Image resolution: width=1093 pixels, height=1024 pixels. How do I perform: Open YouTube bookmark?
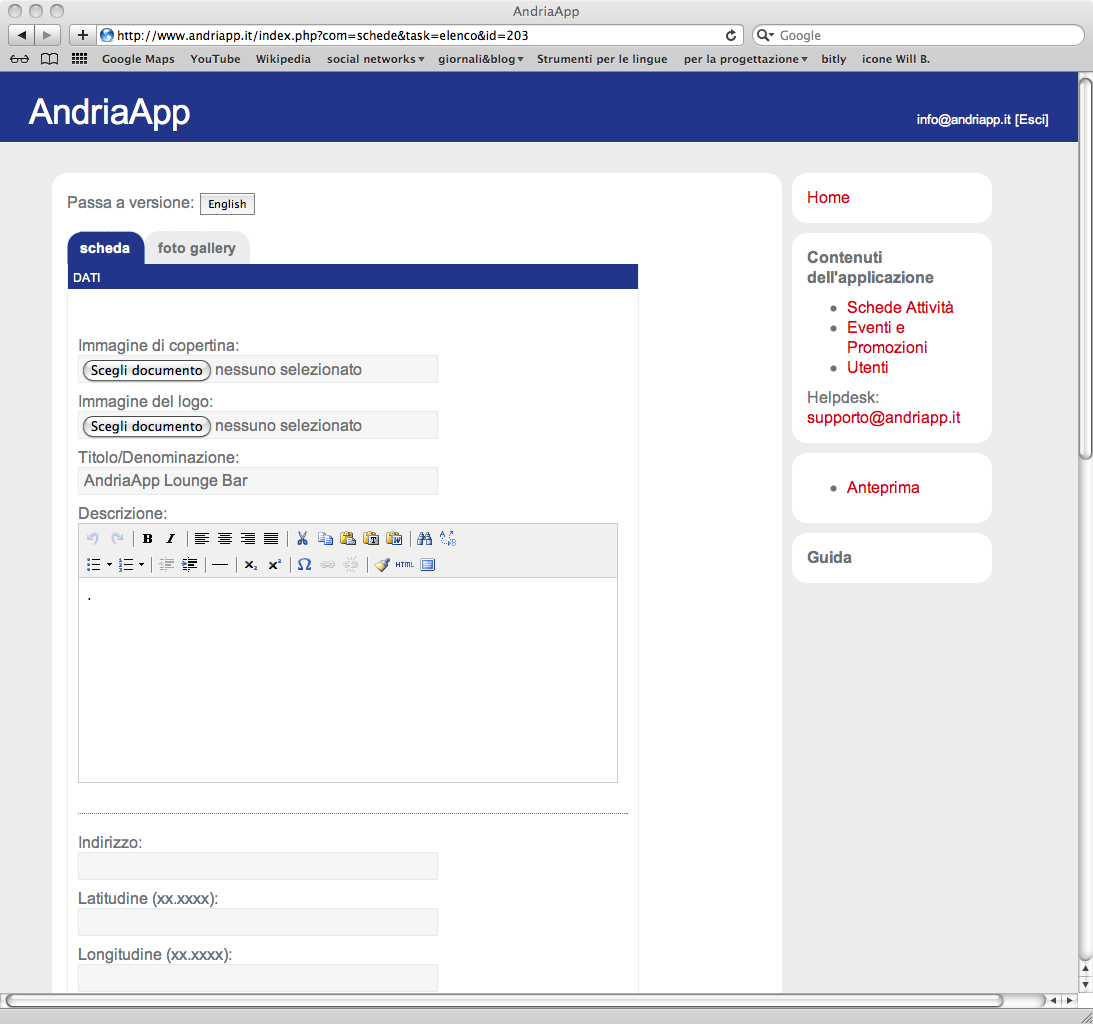tap(215, 59)
